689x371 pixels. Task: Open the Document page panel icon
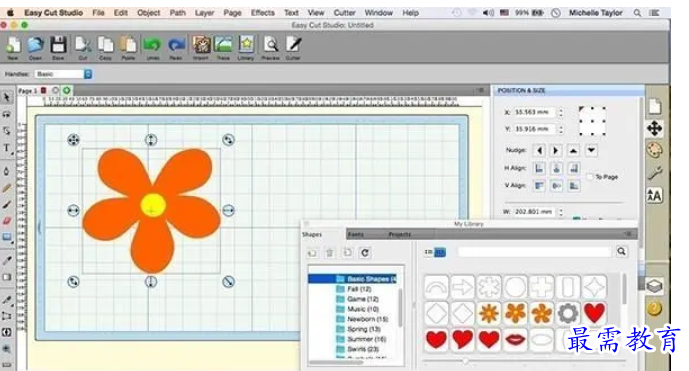(x=655, y=106)
